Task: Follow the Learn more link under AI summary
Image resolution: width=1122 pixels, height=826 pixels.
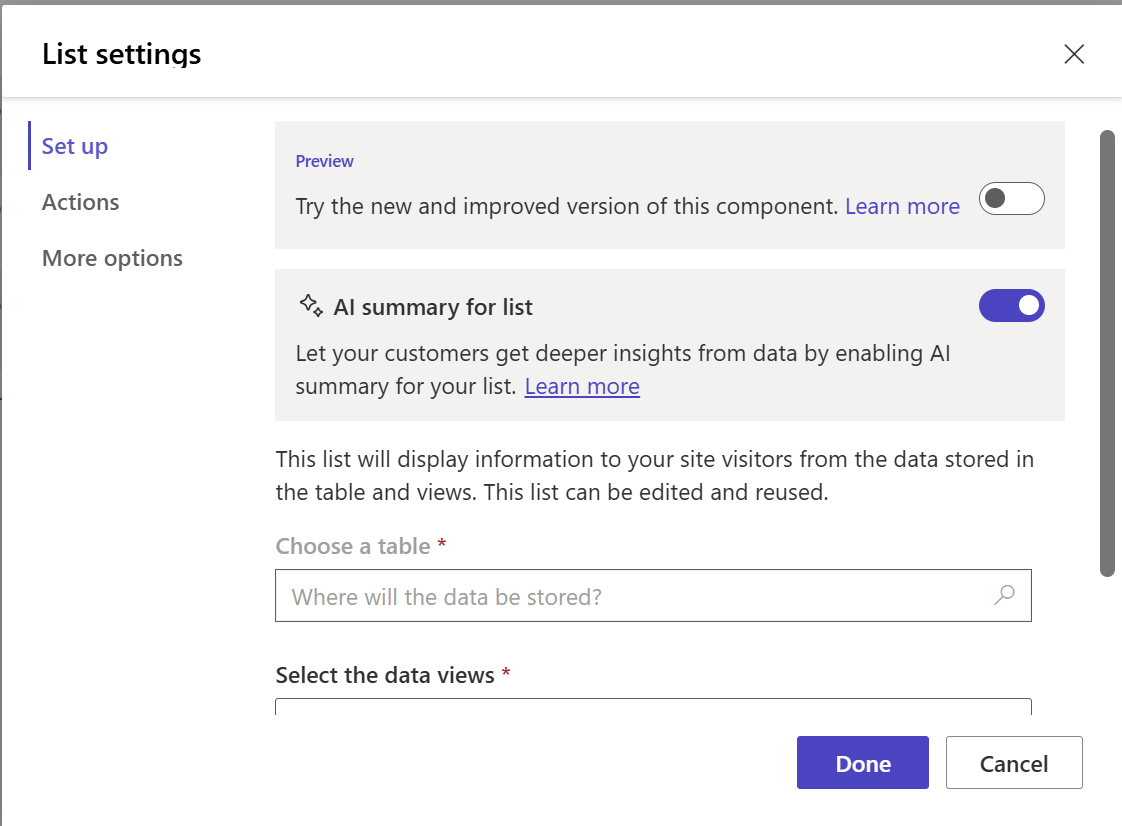Action: (x=582, y=386)
